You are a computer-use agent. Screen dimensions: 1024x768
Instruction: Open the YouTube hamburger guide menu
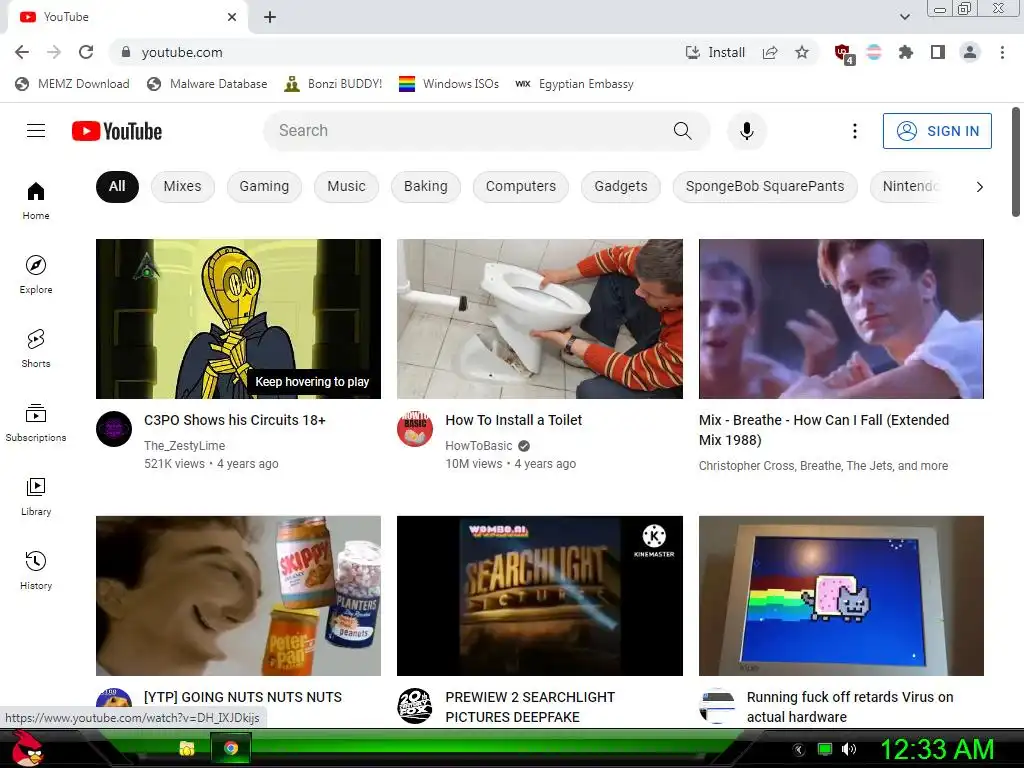[36, 131]
